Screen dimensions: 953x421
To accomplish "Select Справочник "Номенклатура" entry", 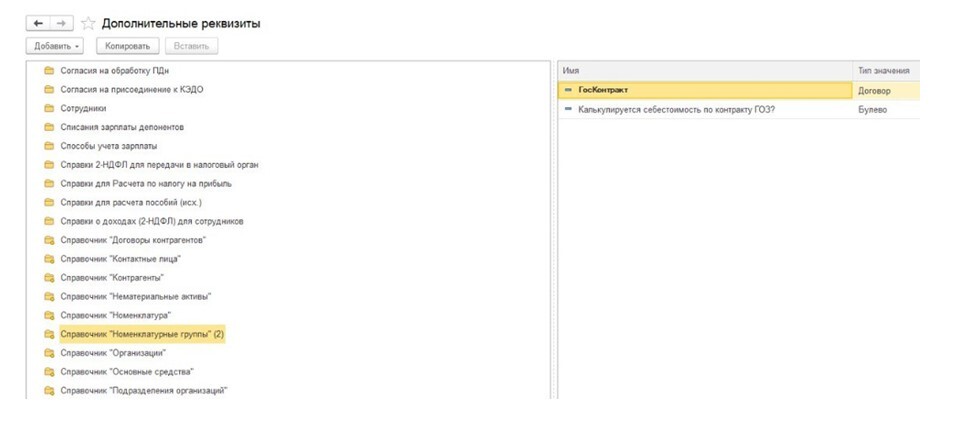I will (x=115, y=315).
